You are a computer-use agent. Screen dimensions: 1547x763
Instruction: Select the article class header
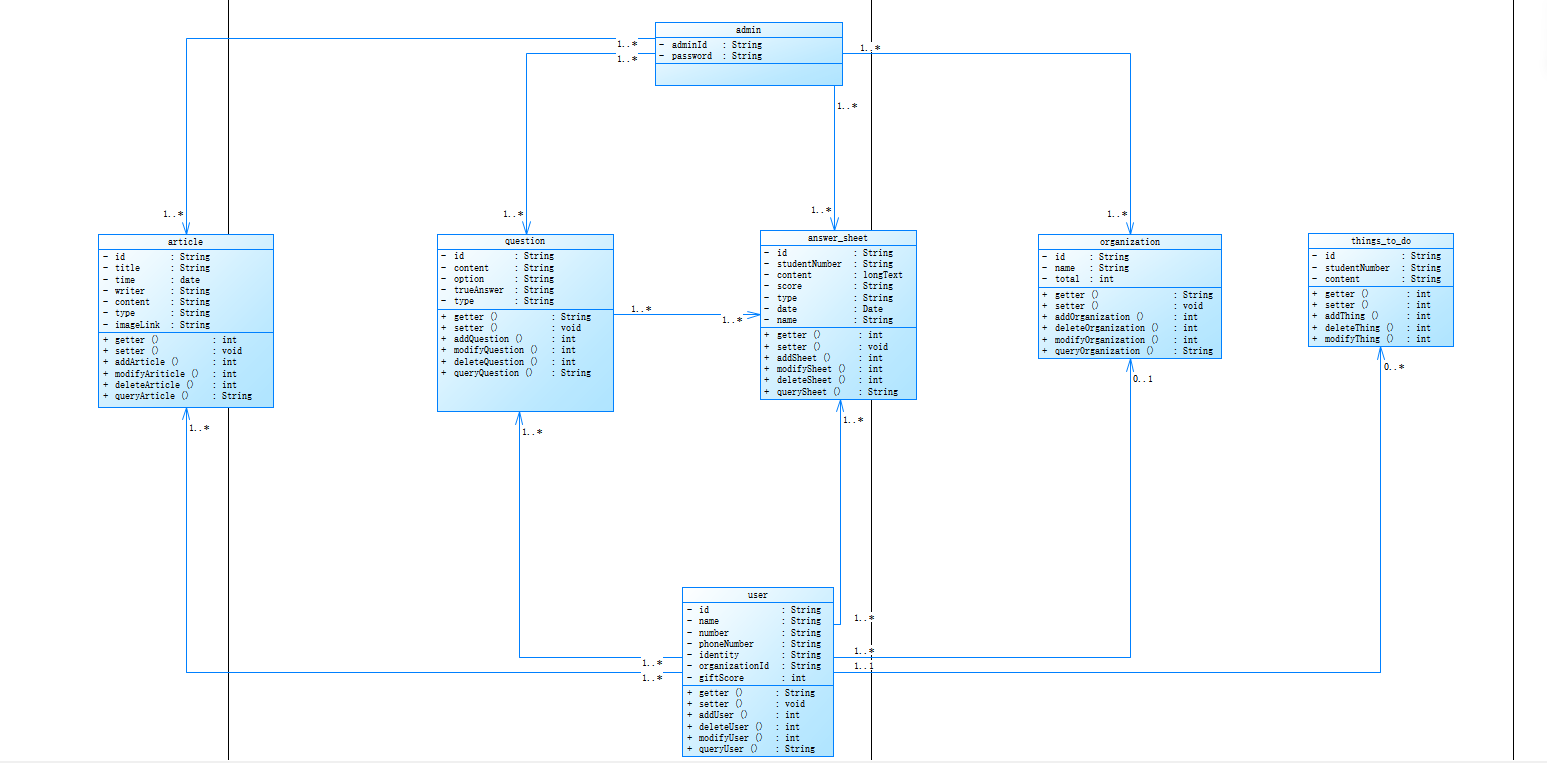coord(185,242)
